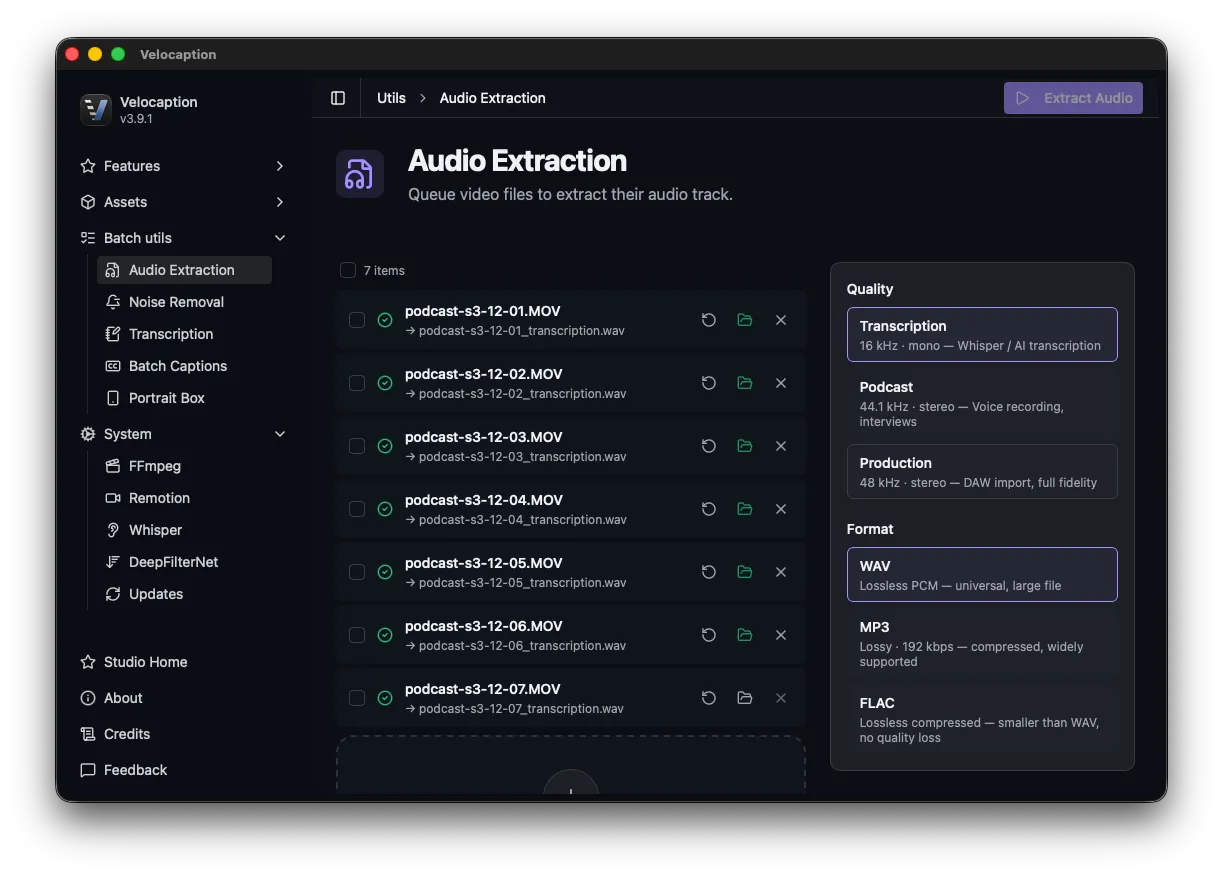Check the box for podcast-s3-12-01.MOV

pos(357,320)
